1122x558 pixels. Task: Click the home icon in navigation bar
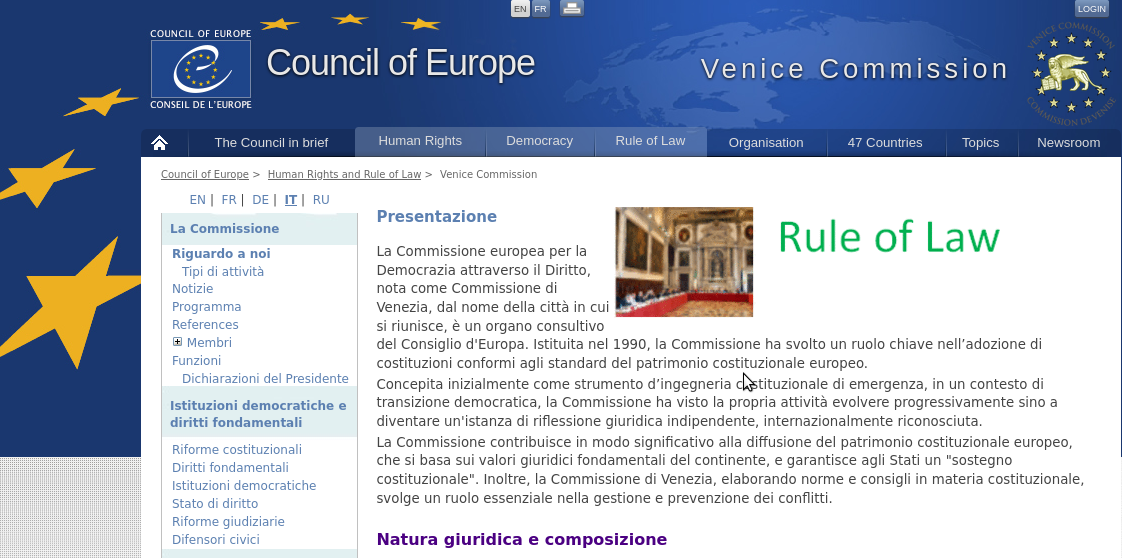pos(159,143)
